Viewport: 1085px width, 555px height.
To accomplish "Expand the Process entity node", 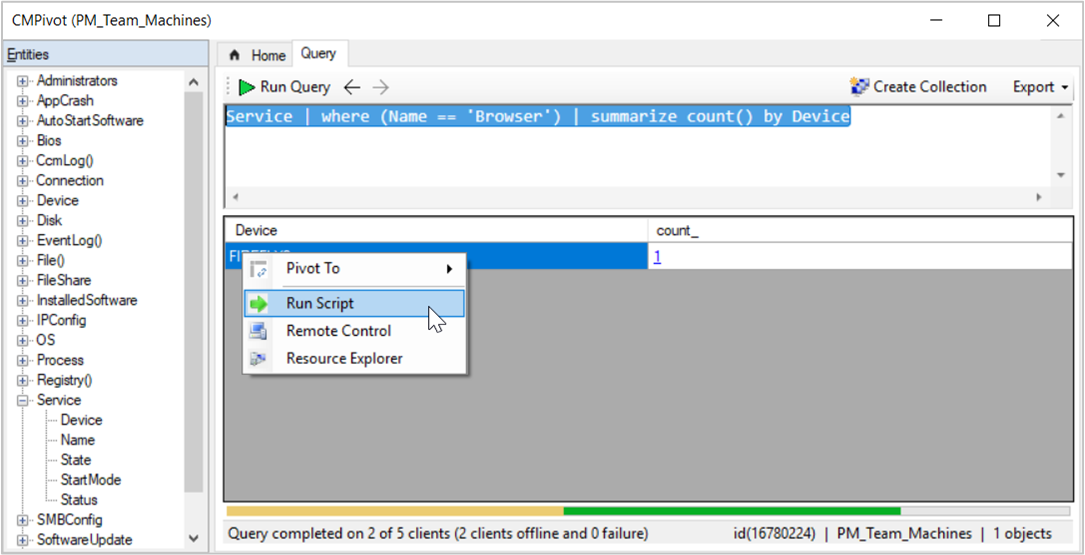I will (24, 361).
